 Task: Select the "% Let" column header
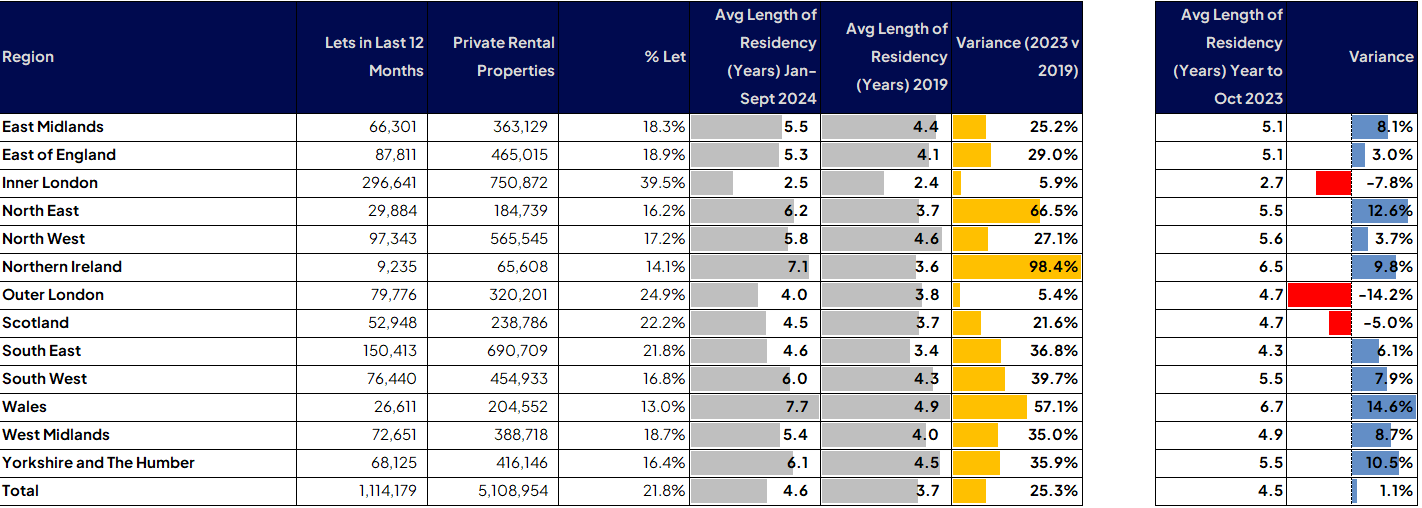coord(665,57)
